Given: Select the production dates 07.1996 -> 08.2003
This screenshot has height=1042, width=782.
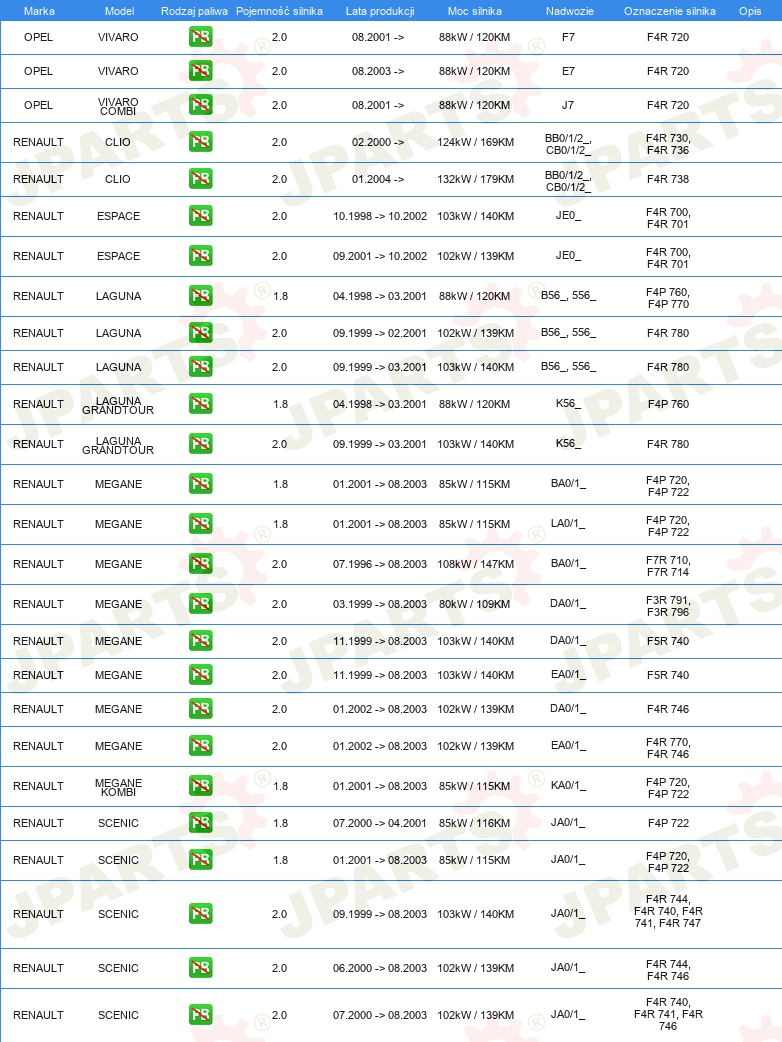Looking at the screenshot, I should (x=380, y=564).
